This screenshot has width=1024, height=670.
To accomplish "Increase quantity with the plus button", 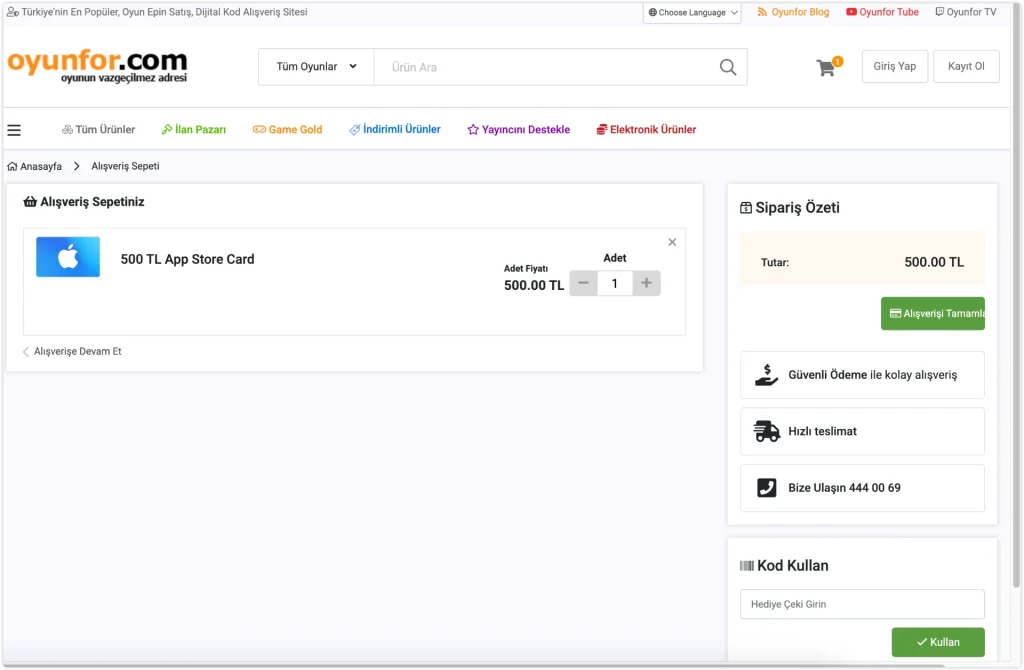I will click(646, 283).
